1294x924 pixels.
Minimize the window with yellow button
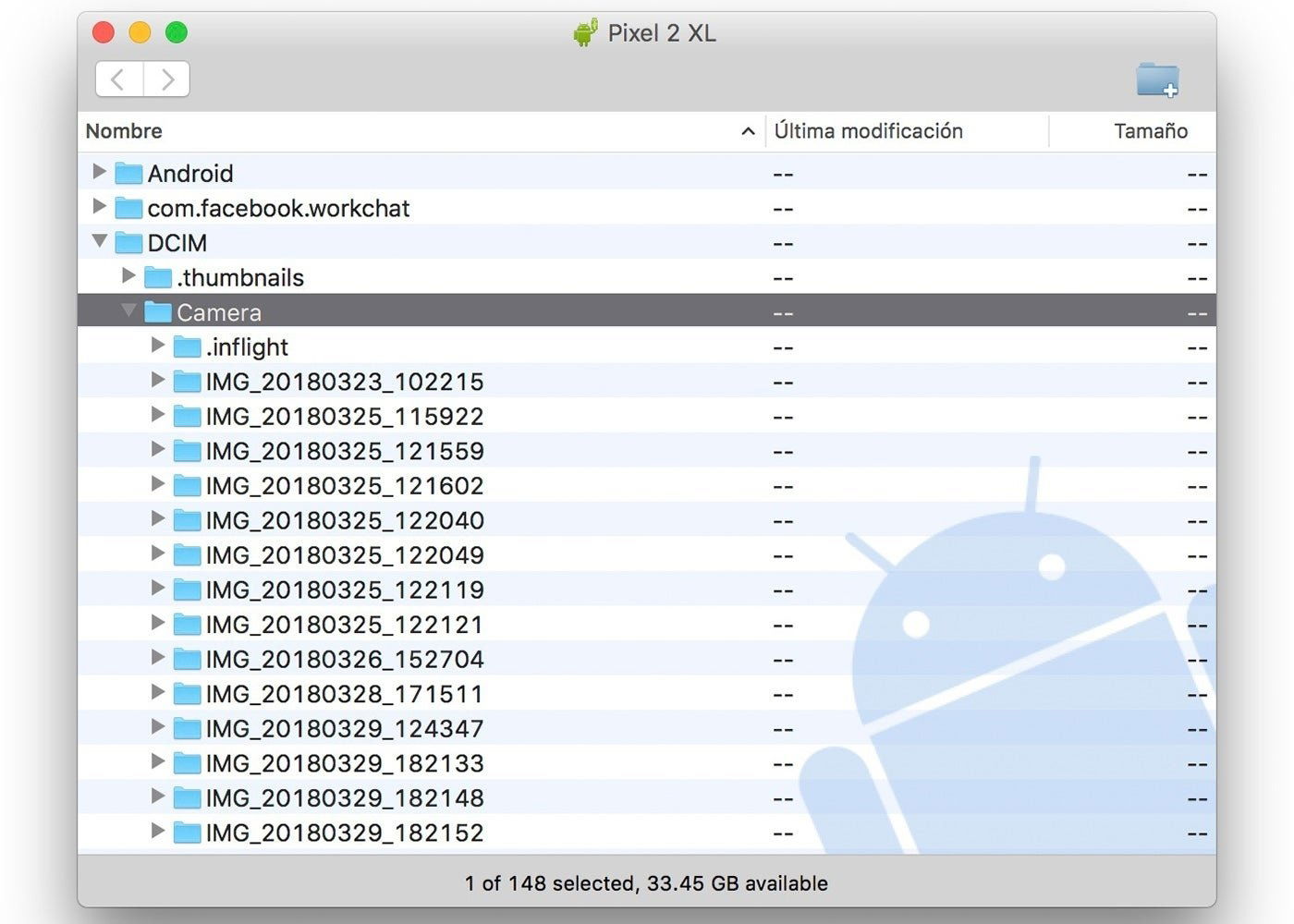pyautogui.click(x=140, y=33)
